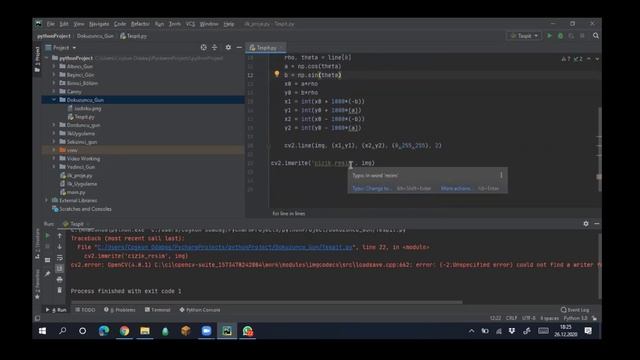Clear console with trash icon
The height and width of the screenshot is (360, 640).
60,290
